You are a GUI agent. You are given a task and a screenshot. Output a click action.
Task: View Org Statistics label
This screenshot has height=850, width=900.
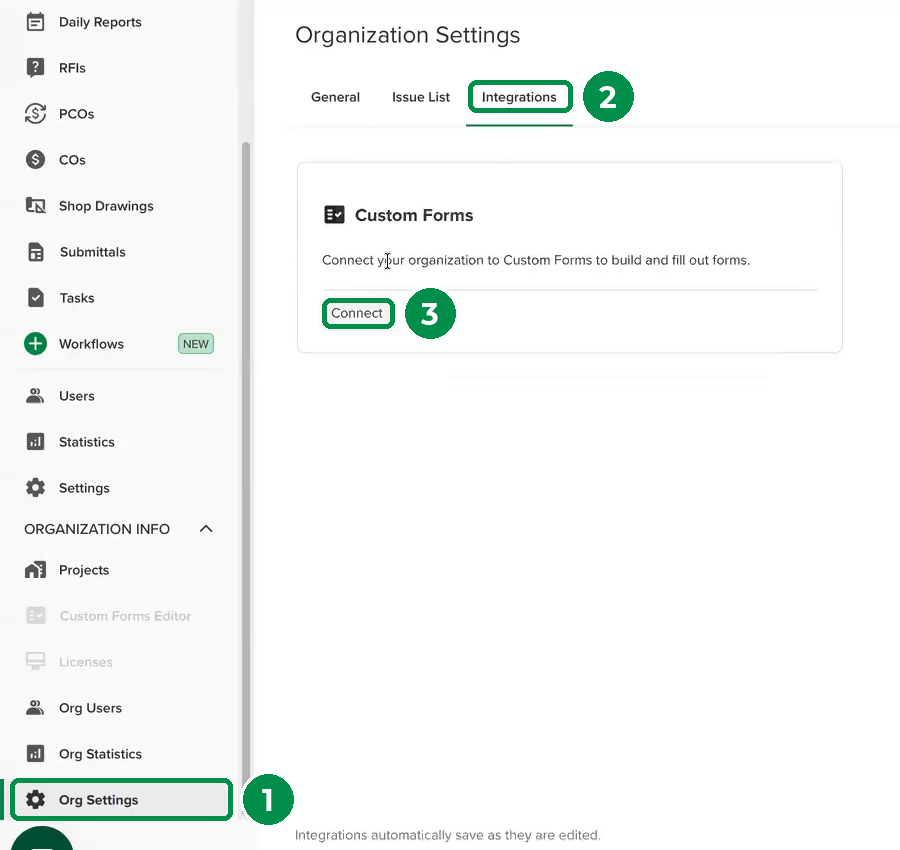(x=100, y=754)
